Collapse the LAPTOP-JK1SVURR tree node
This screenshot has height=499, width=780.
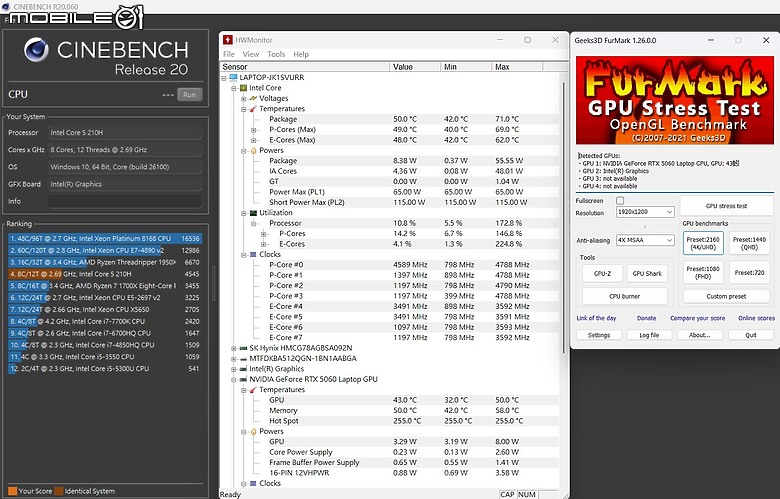coord(224,78)
